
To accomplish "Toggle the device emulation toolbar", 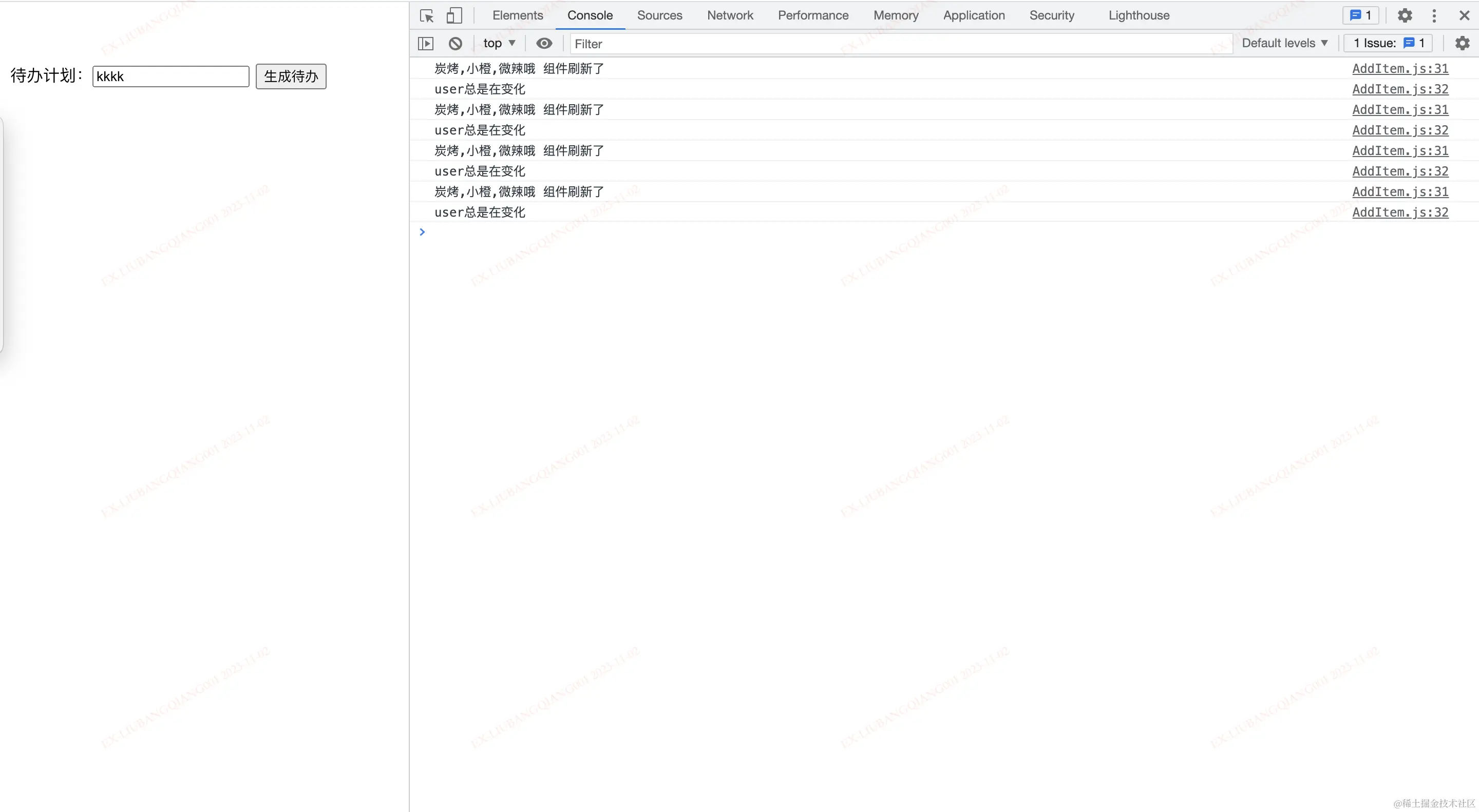I will coord(454,15).
